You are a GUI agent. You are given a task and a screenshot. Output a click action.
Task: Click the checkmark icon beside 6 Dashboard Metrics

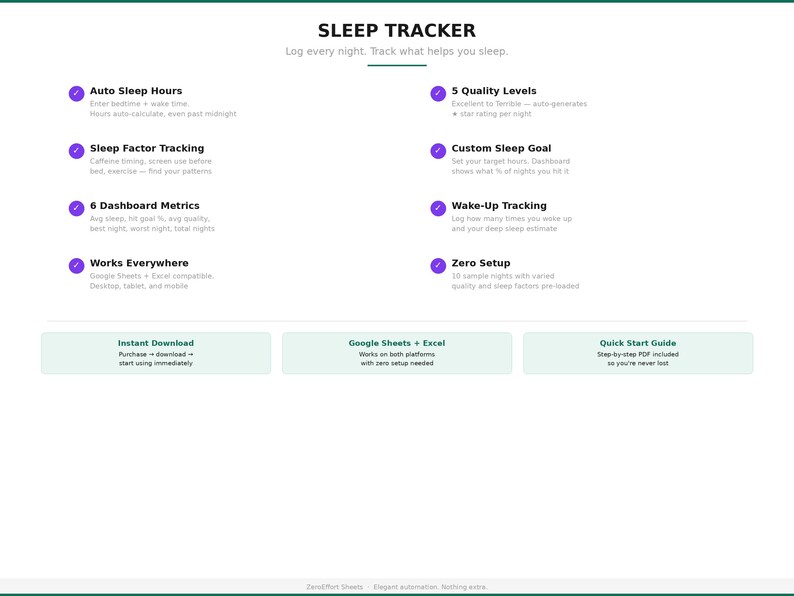[x=76, y=208]
